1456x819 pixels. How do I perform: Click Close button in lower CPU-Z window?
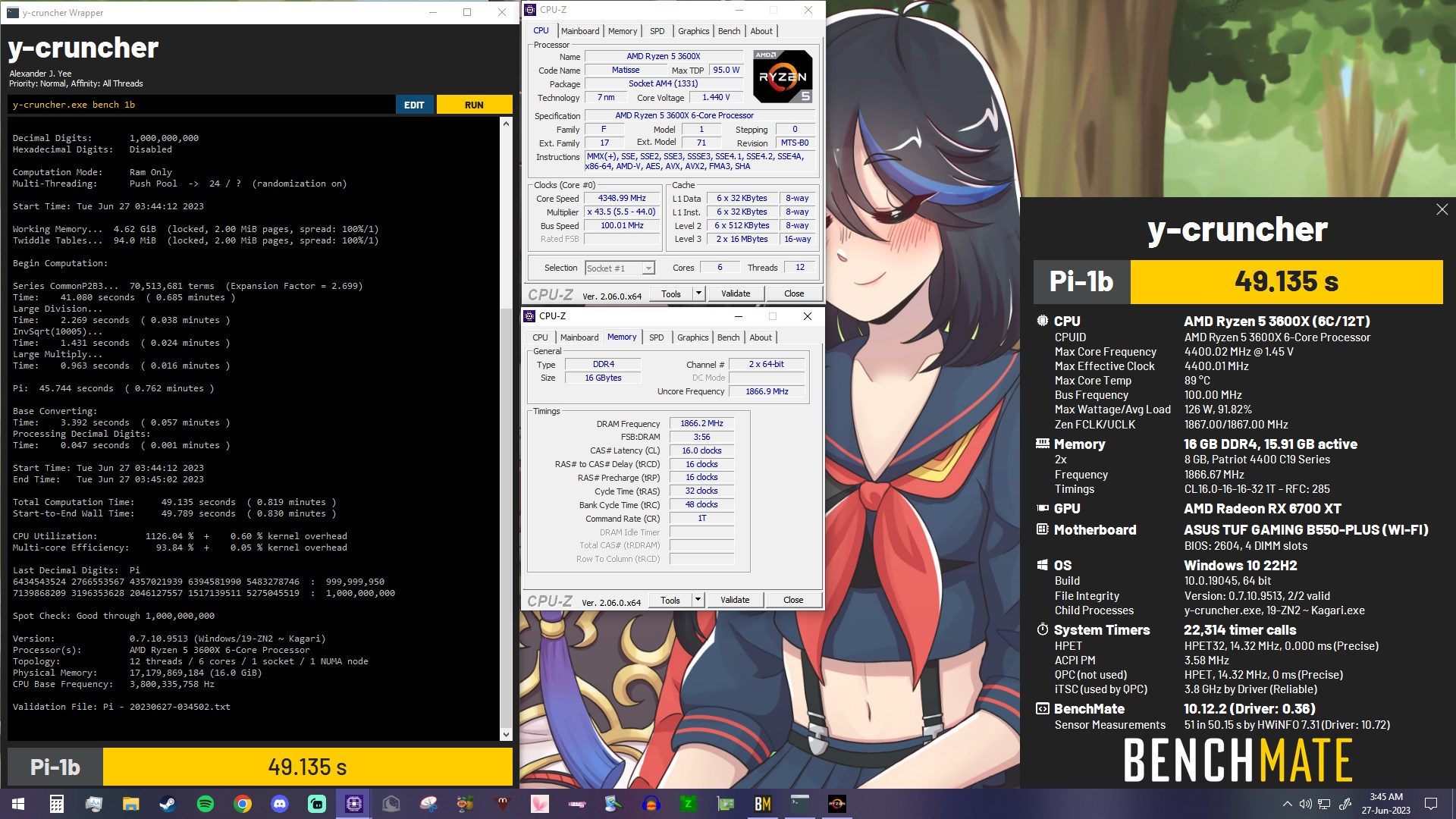point(793,600)
